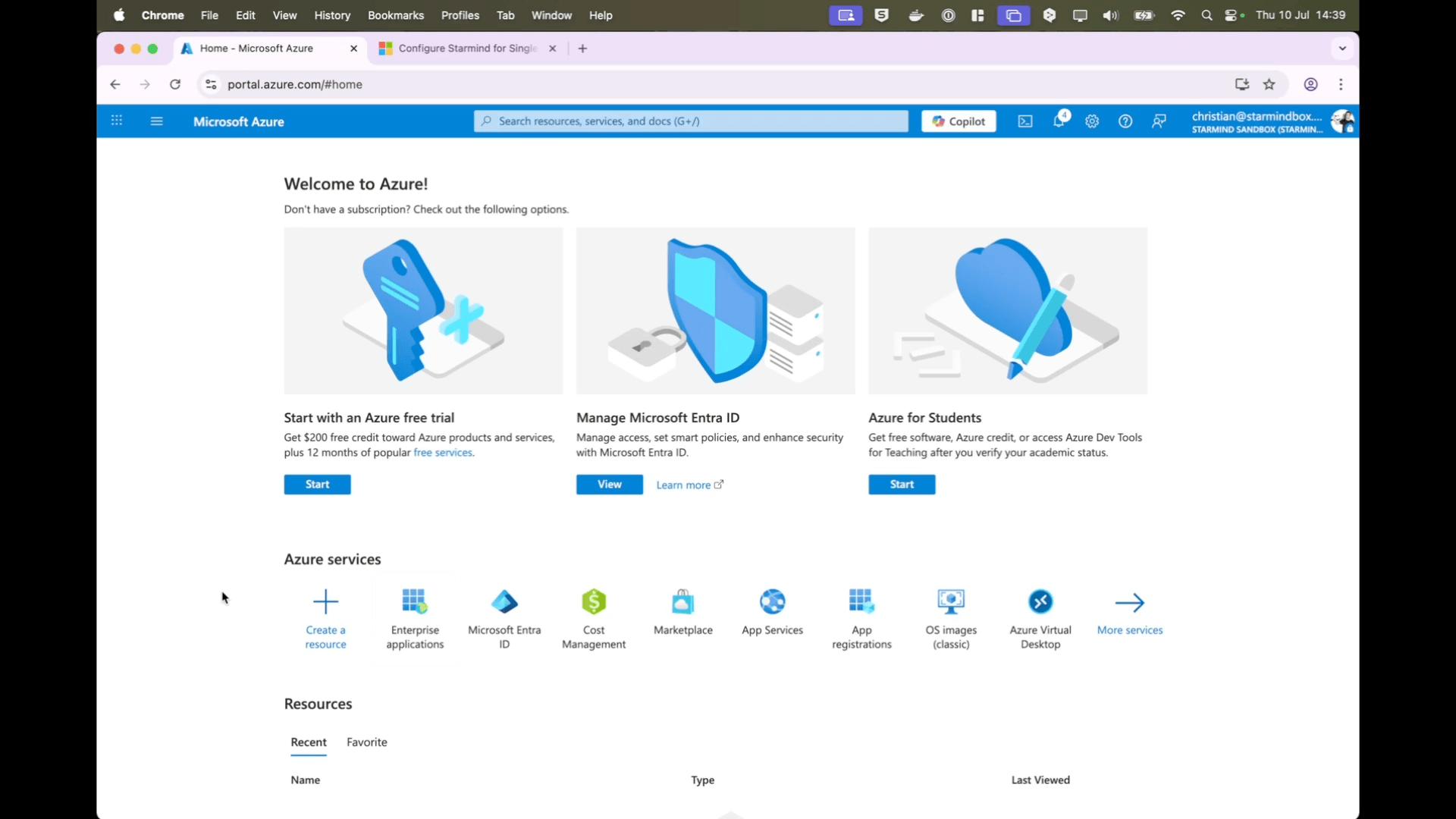This screenshot has height=819, width=1456.
Task: Focus the Search resources, services, and docs box
Action: [691, 121]
